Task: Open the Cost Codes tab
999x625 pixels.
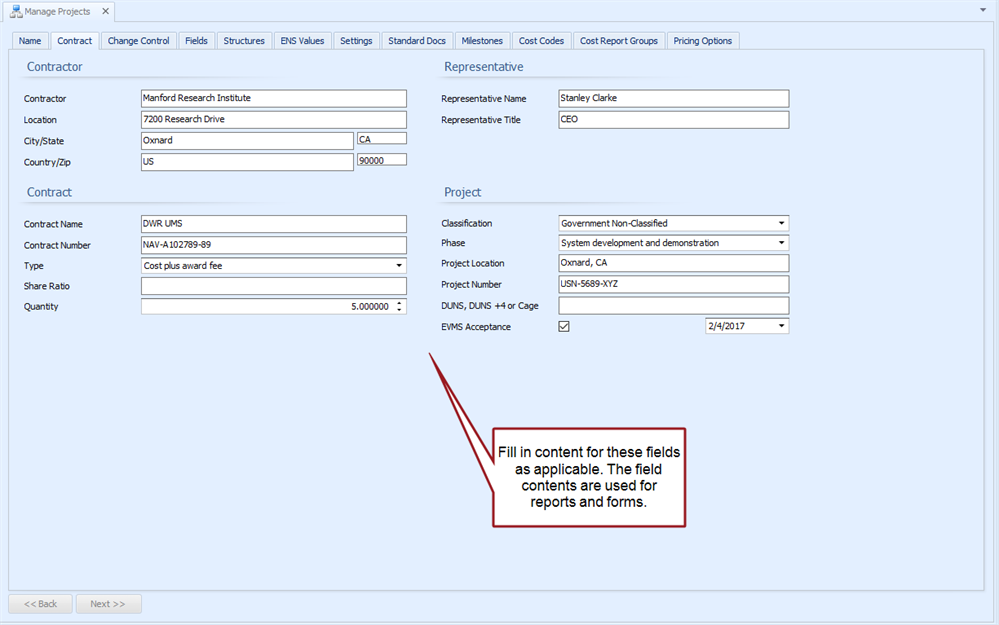Action: [541, 41]
